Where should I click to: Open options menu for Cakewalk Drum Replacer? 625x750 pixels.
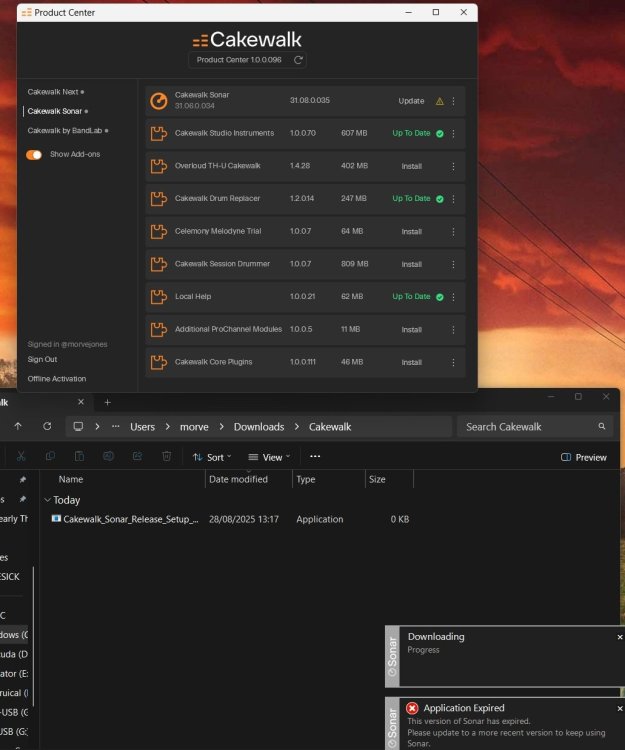pos(453,199)
